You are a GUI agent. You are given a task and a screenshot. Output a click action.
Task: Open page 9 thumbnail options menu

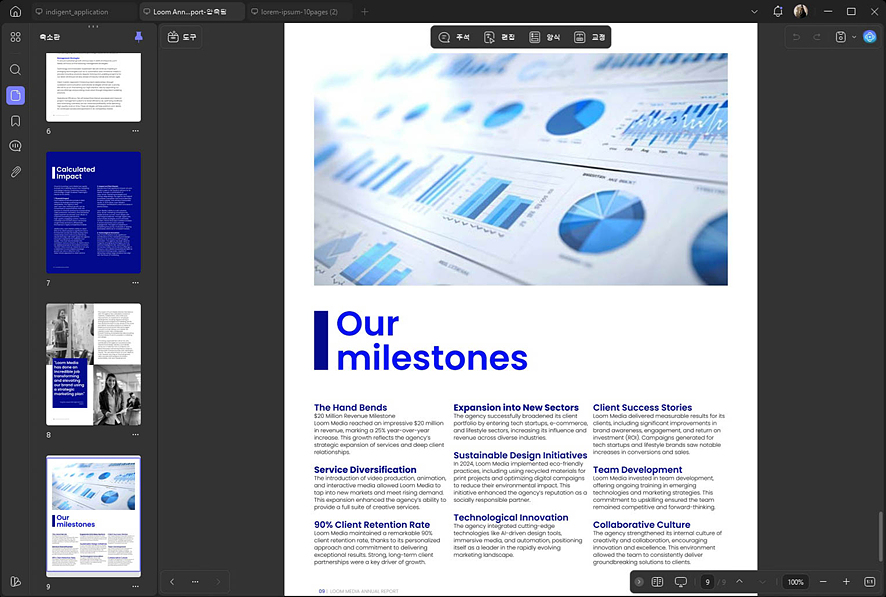click(136, 586)
